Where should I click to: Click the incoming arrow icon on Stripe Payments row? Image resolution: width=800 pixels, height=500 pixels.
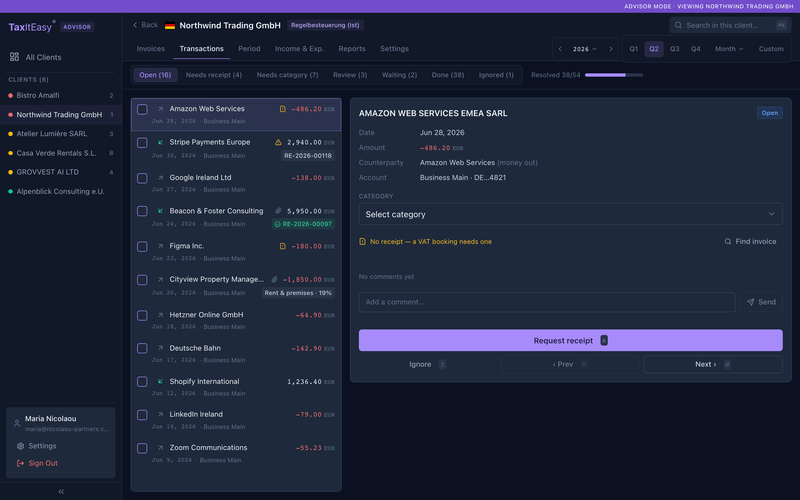[x=160, y=142]
